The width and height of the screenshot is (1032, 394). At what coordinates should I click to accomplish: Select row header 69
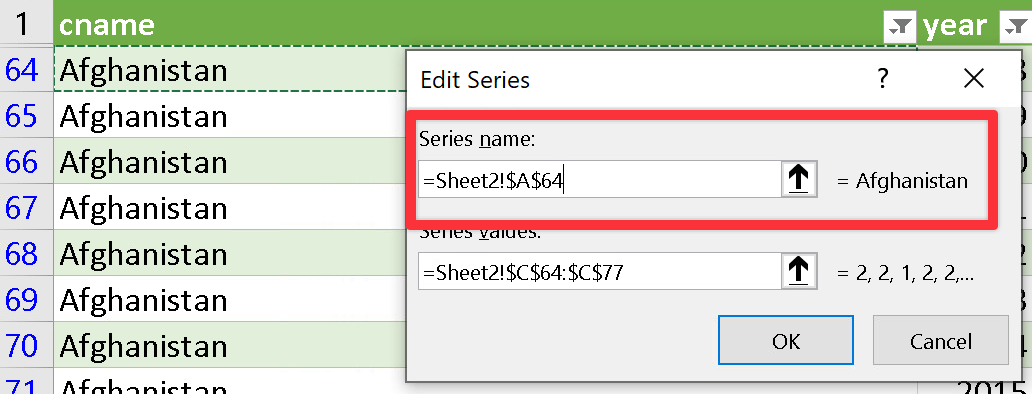click(22, 299)
